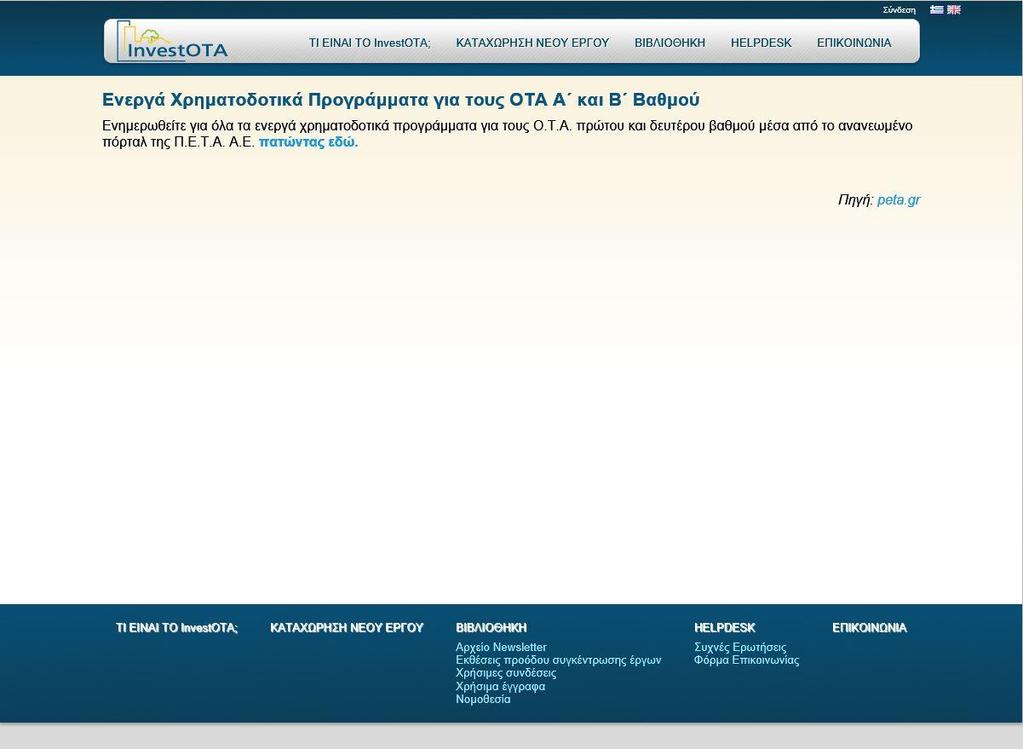
Task: Click the InvestOTA logo
Action: click(172, 41)
